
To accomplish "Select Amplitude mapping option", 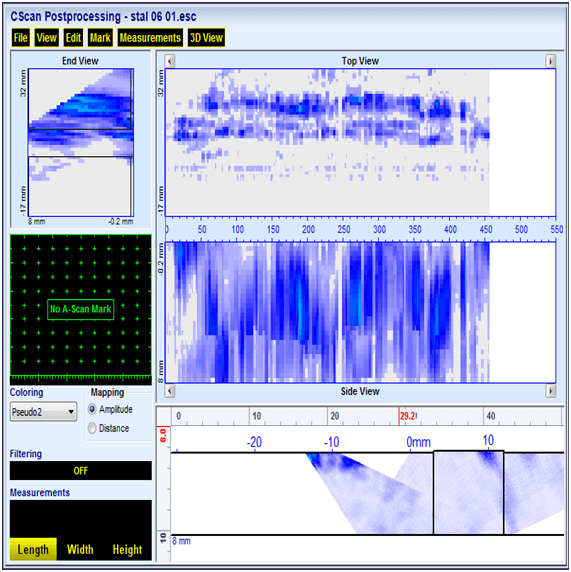I will pos(111,409).
